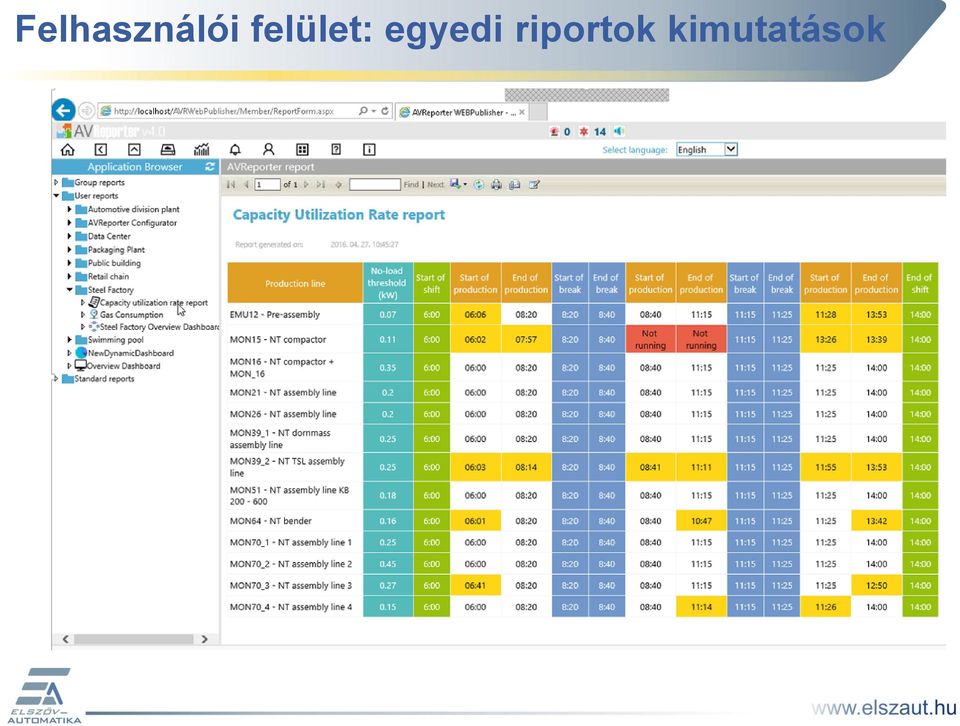Screen dimensions: 960x726
Task: Click the current page number field
Action: point(267,184)
